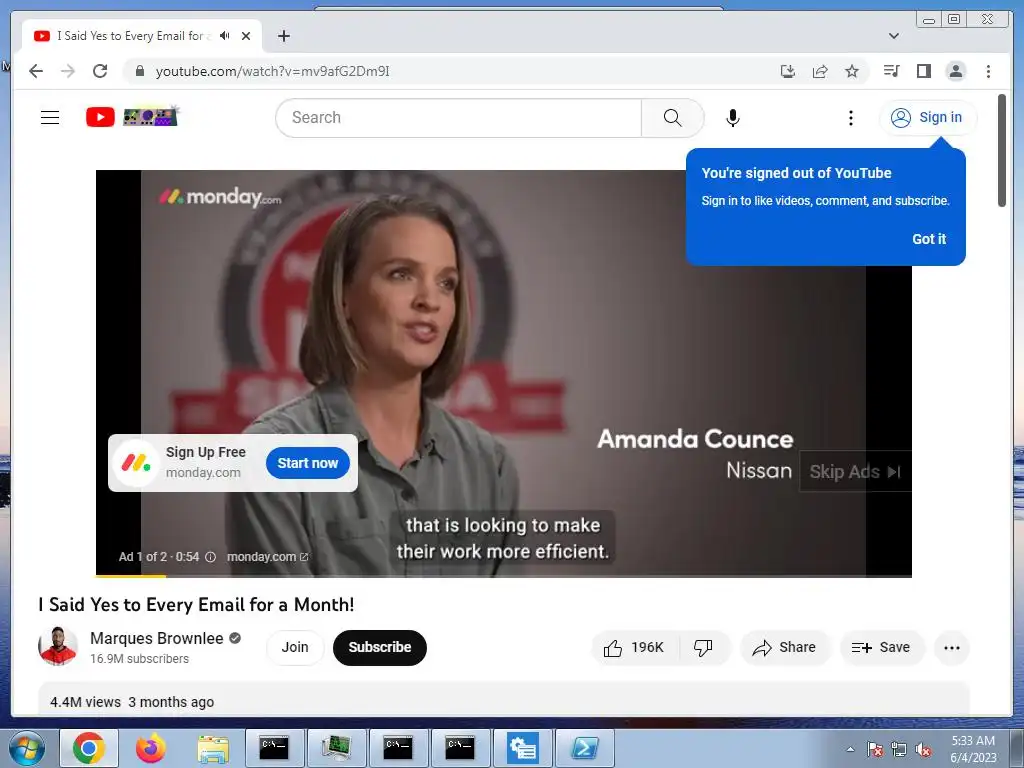
Task: Open Chrome from the taskbar
Action: click(89, 748)
